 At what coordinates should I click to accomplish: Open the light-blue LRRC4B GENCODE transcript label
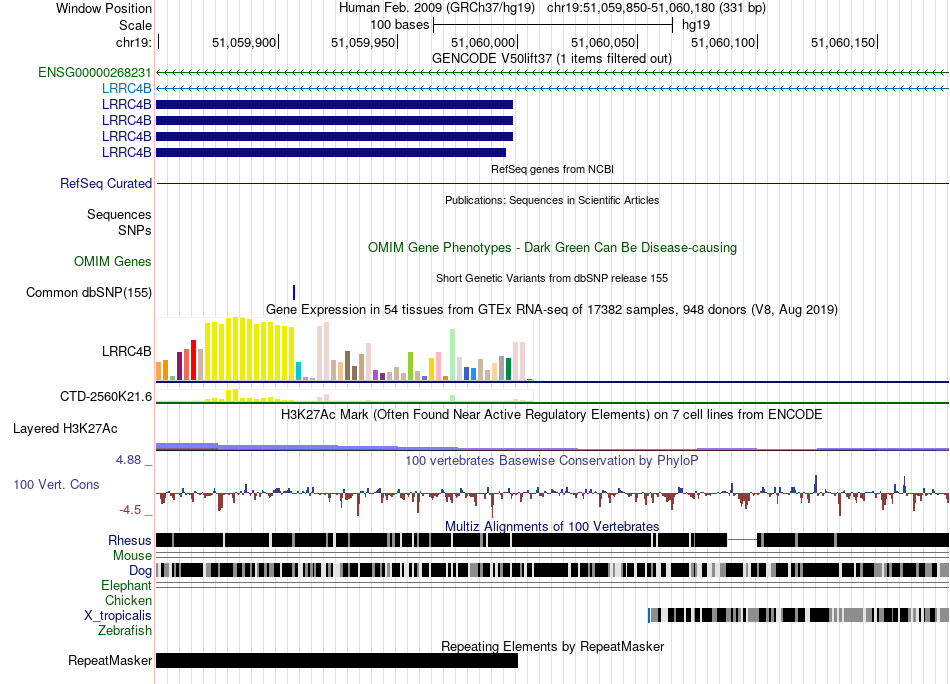pyautogui.click(x=127, y=88)
